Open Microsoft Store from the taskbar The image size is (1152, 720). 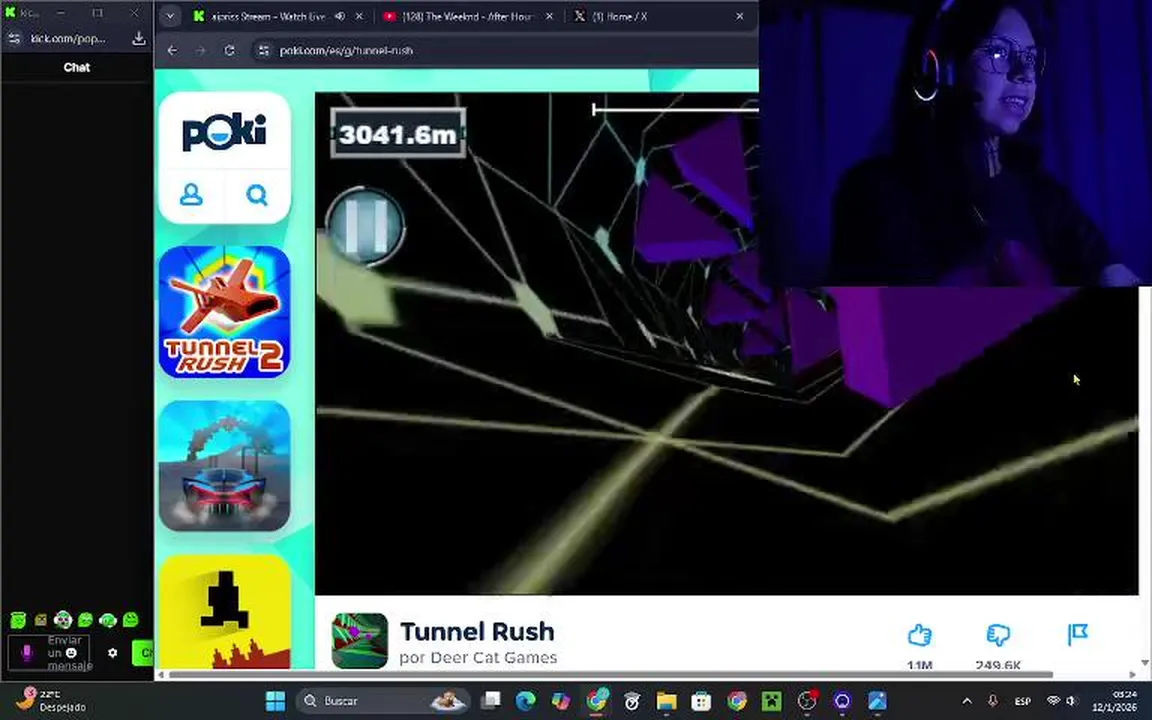pos(702,701)
